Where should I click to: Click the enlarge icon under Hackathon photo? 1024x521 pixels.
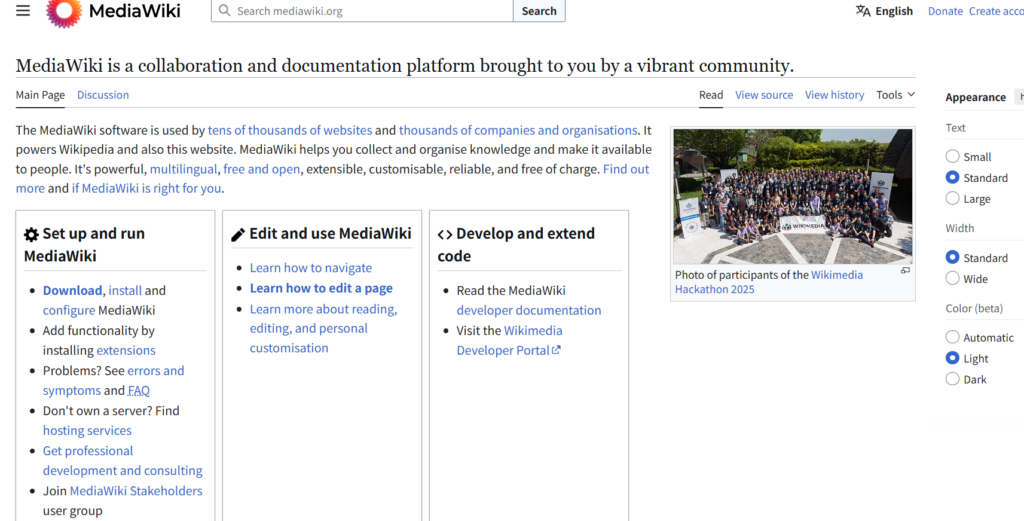point(905,271)
